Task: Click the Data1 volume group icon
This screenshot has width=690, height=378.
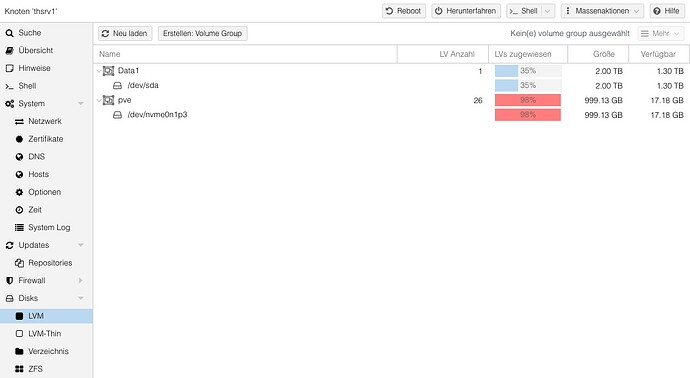Action: [108, 71]
